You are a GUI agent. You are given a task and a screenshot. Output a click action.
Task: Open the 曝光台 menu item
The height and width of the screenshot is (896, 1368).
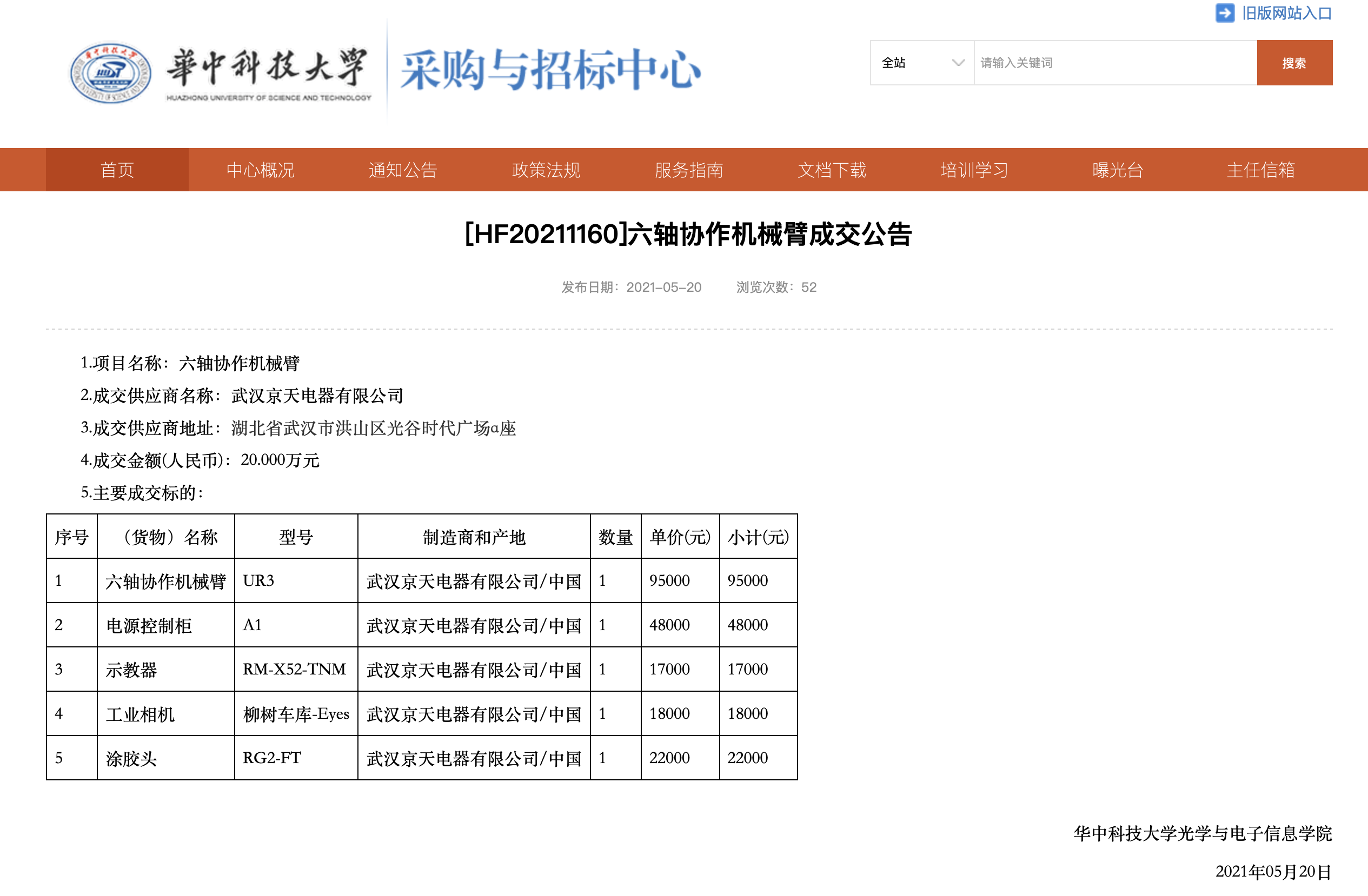pos(1118,170)
